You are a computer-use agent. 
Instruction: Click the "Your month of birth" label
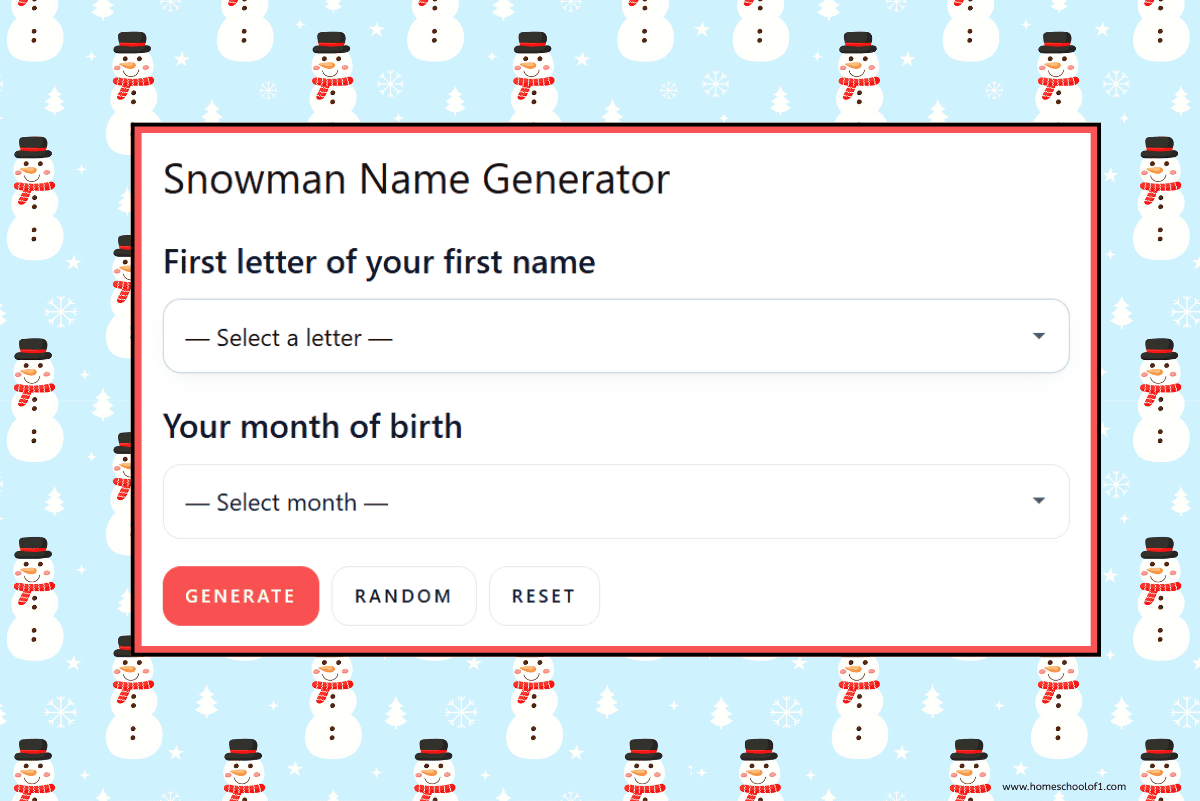tap(313, 427)
